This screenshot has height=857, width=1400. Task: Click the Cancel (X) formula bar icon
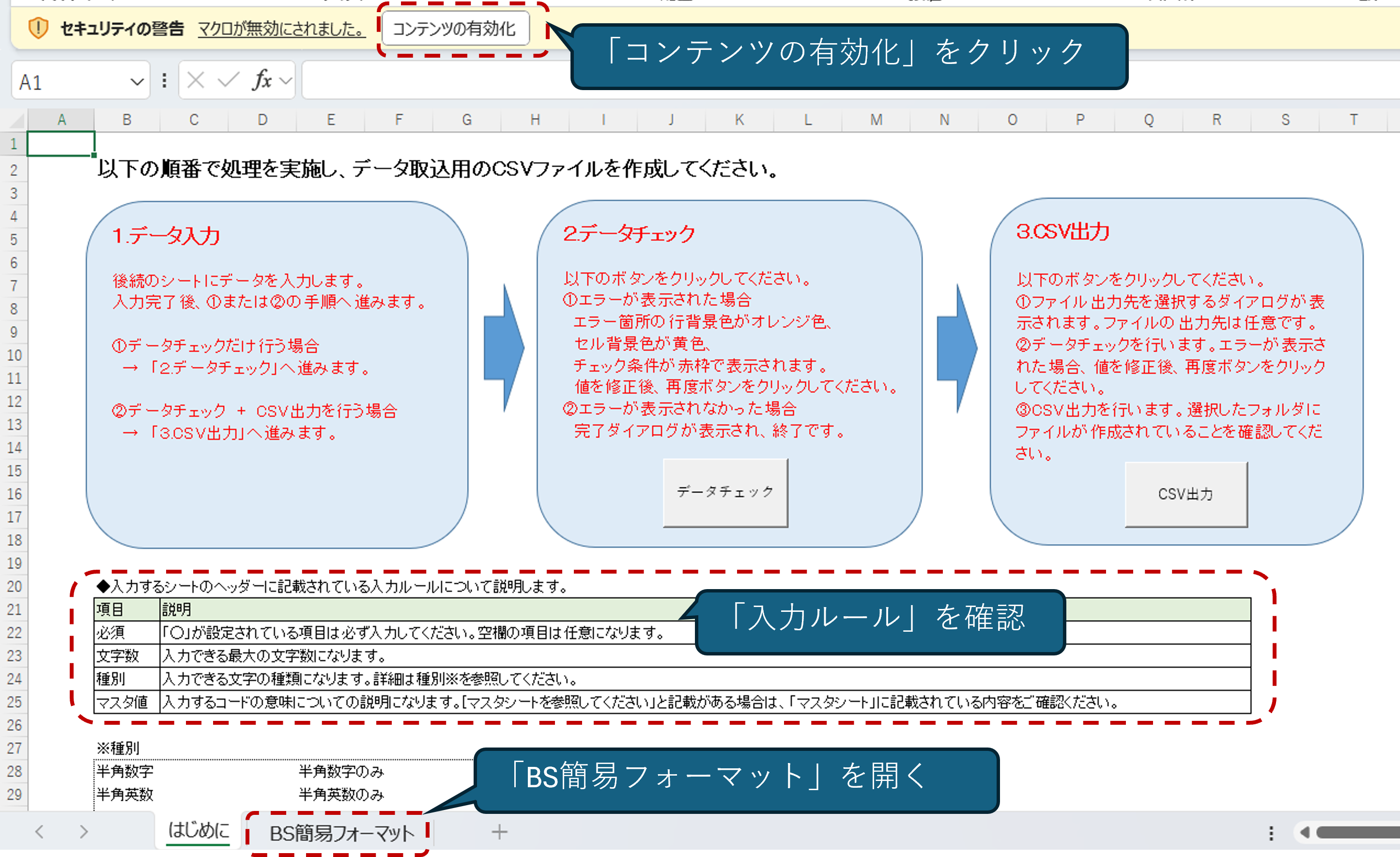196,81
